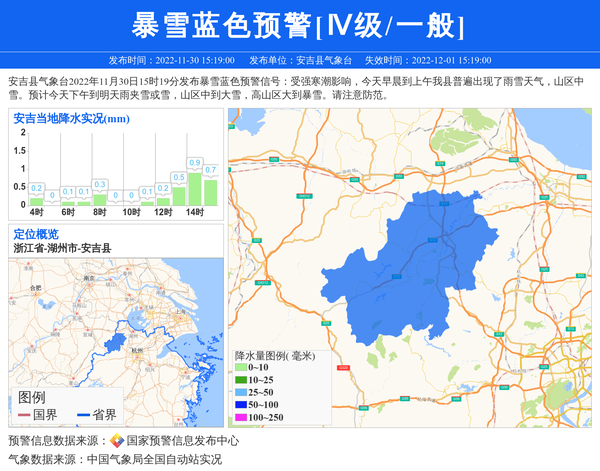This screenshot has height=471, width=600.
Task: Click the 0.3 value label on chart
Action: click(99, 184)
